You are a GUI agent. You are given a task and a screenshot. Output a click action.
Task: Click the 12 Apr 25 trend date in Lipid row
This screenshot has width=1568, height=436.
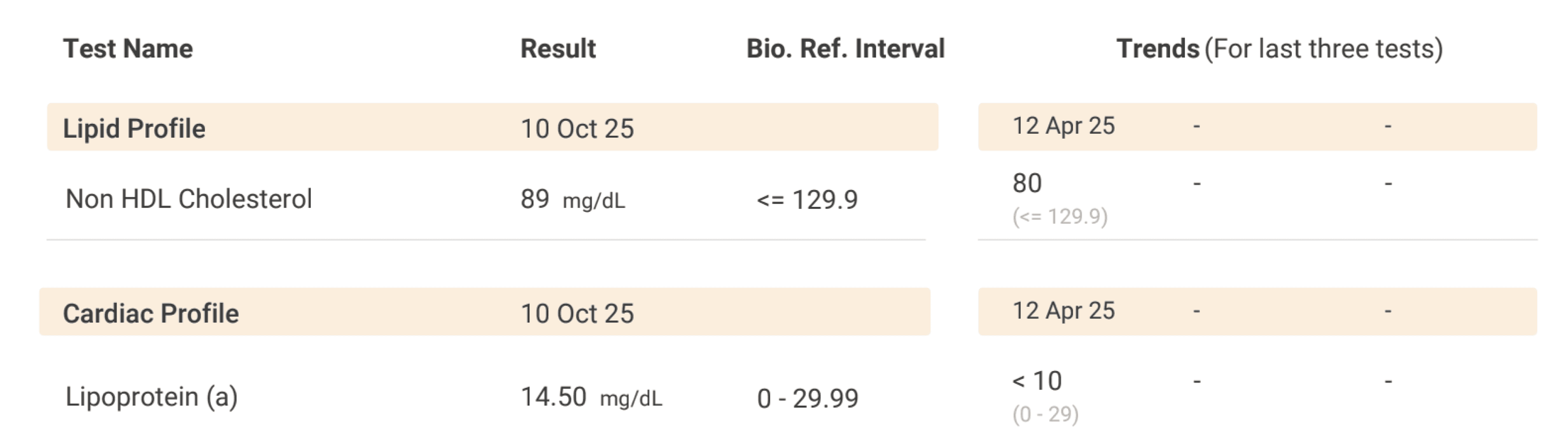(x=1064, y=126)
